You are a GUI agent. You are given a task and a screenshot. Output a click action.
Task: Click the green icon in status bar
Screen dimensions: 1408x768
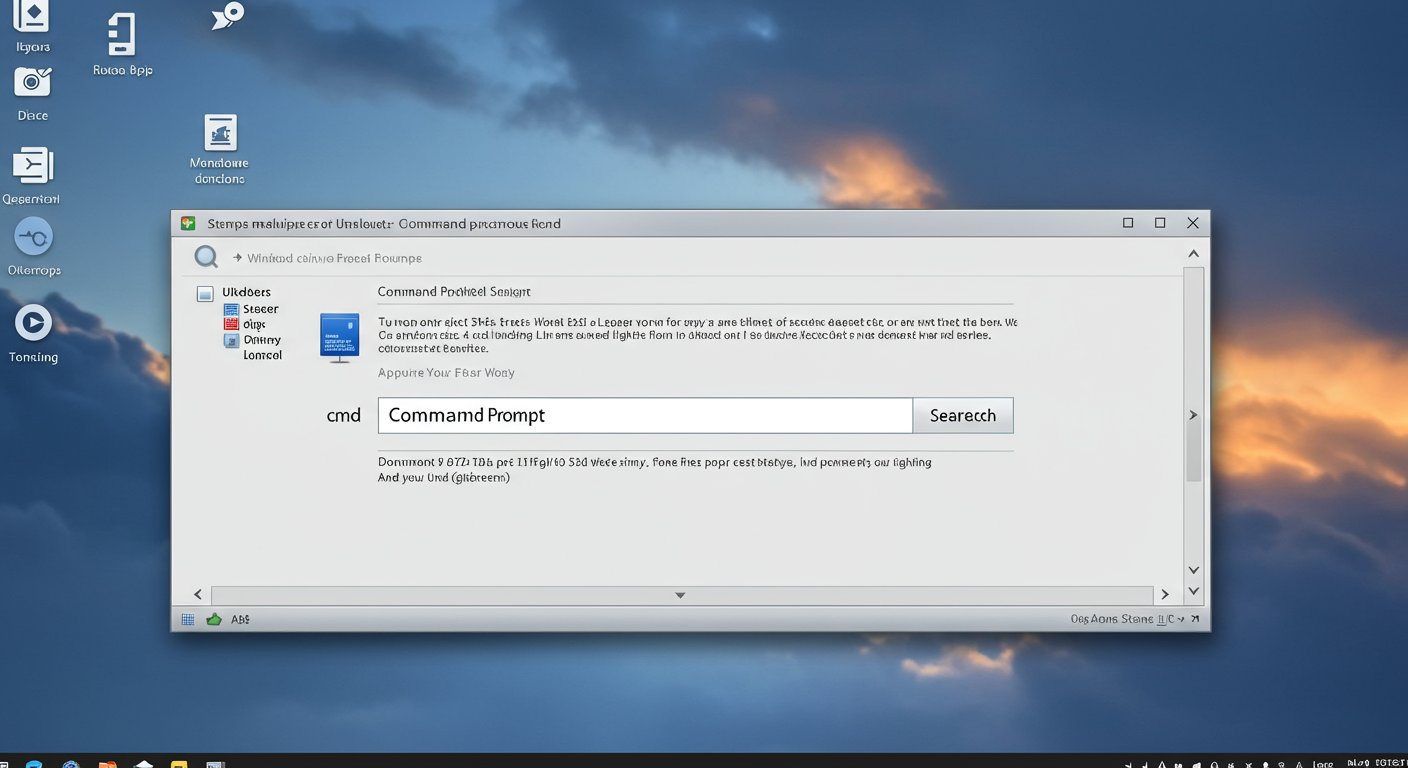coord(214,620)
